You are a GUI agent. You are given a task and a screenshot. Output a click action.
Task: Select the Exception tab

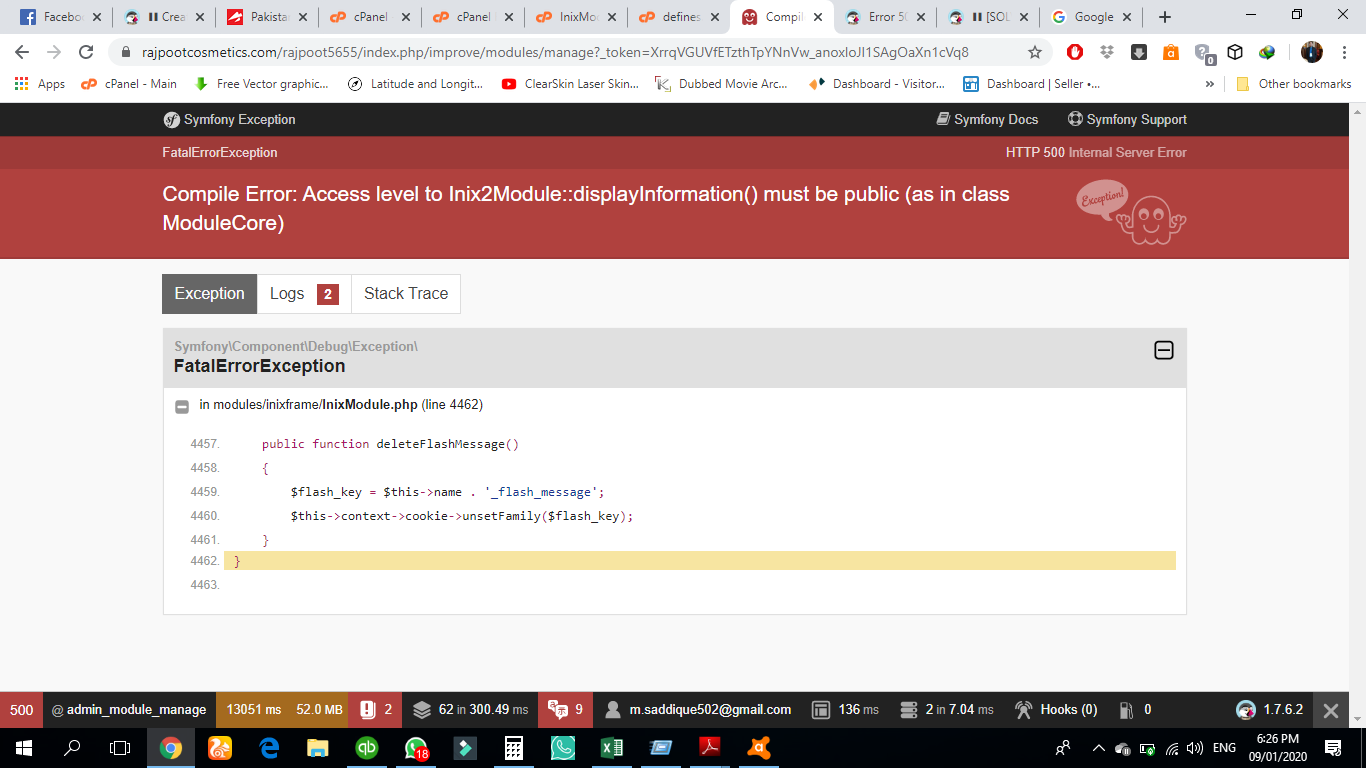click(x=209, y=294)
